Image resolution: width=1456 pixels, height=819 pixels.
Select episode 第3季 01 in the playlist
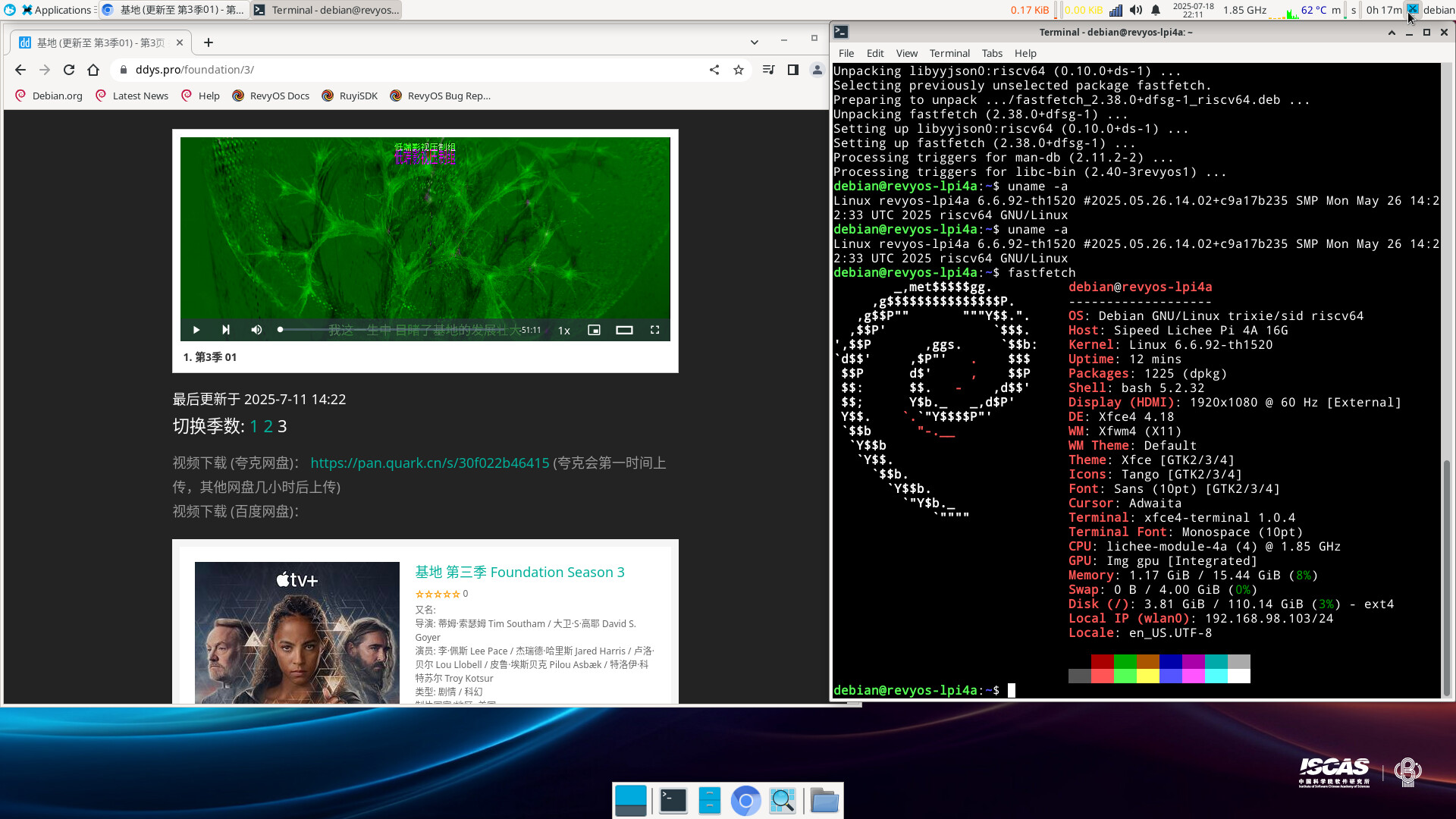[210, 357]
